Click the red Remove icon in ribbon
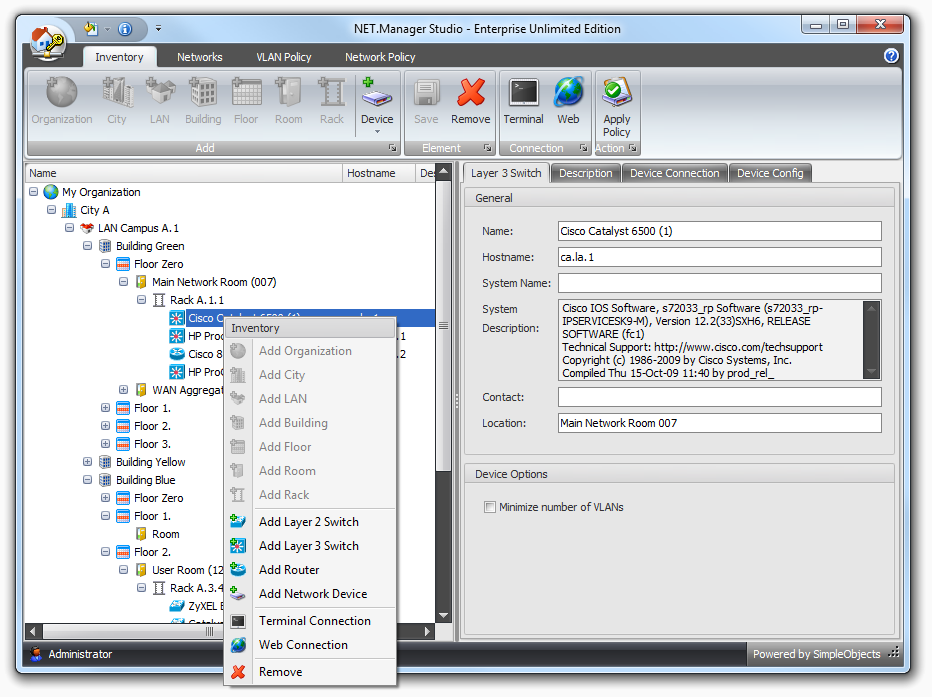Viewport: 932px width, 697px height. [x=470, y=94]
